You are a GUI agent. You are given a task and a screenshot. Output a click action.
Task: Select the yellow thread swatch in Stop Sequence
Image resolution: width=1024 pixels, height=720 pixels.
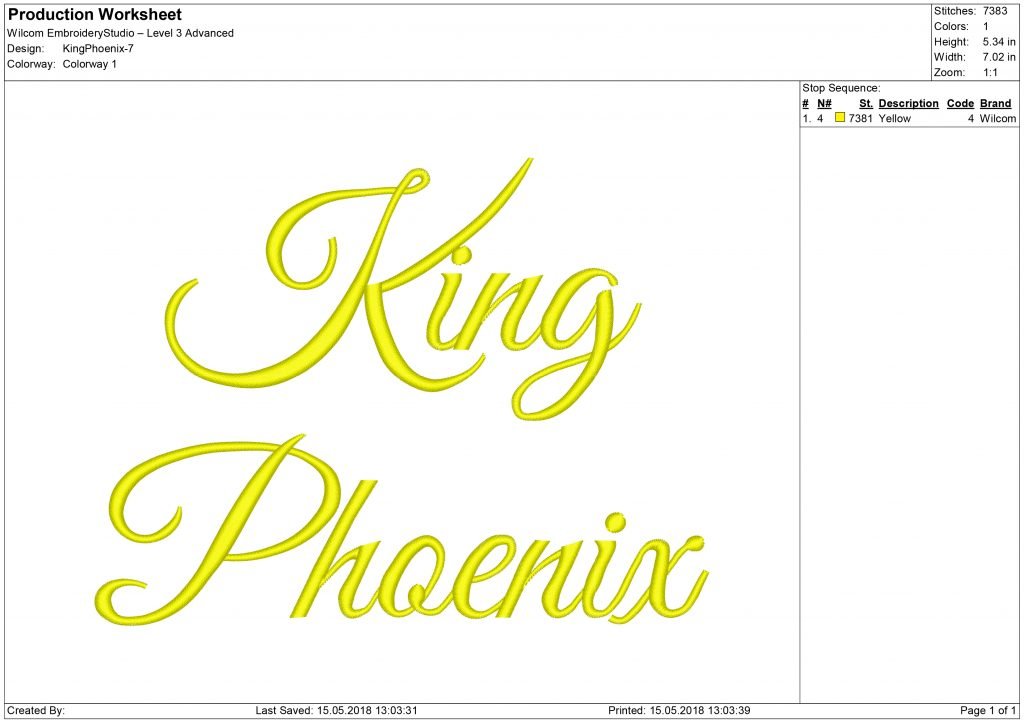840,118
